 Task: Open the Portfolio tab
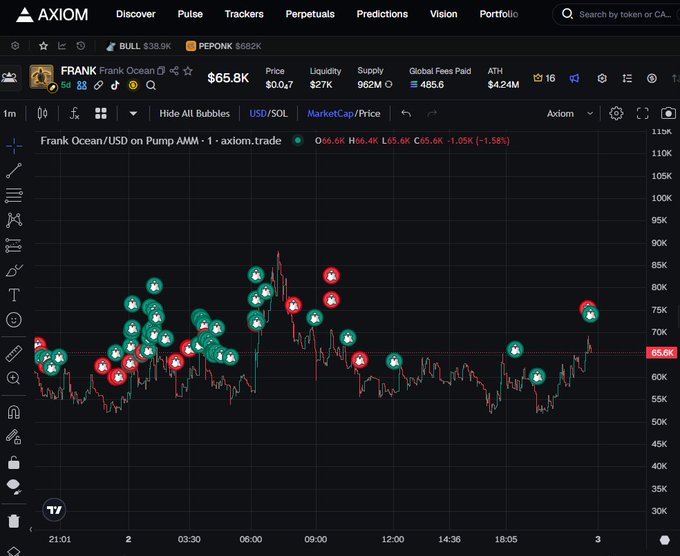click(499, 14)
